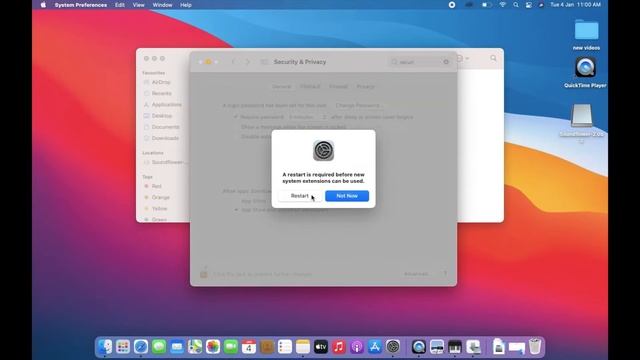The height and width of the screenshot is (360, 640).
Task: Open Control Center from menu bar
Action: pyautogui.click(x=529, y=5)
